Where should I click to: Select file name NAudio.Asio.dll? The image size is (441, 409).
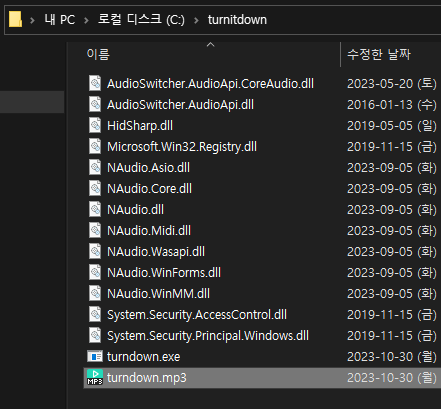pos(148,168)
